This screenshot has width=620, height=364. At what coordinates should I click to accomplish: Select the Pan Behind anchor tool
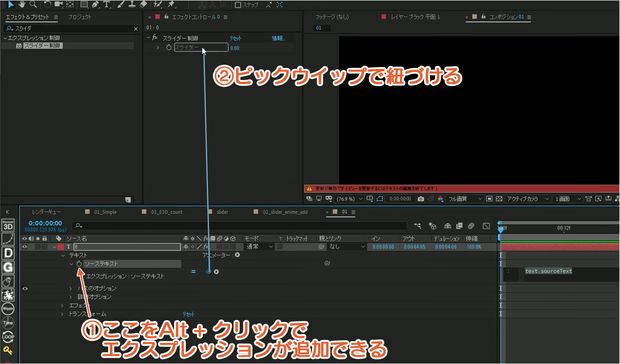[x=70, y=4]
